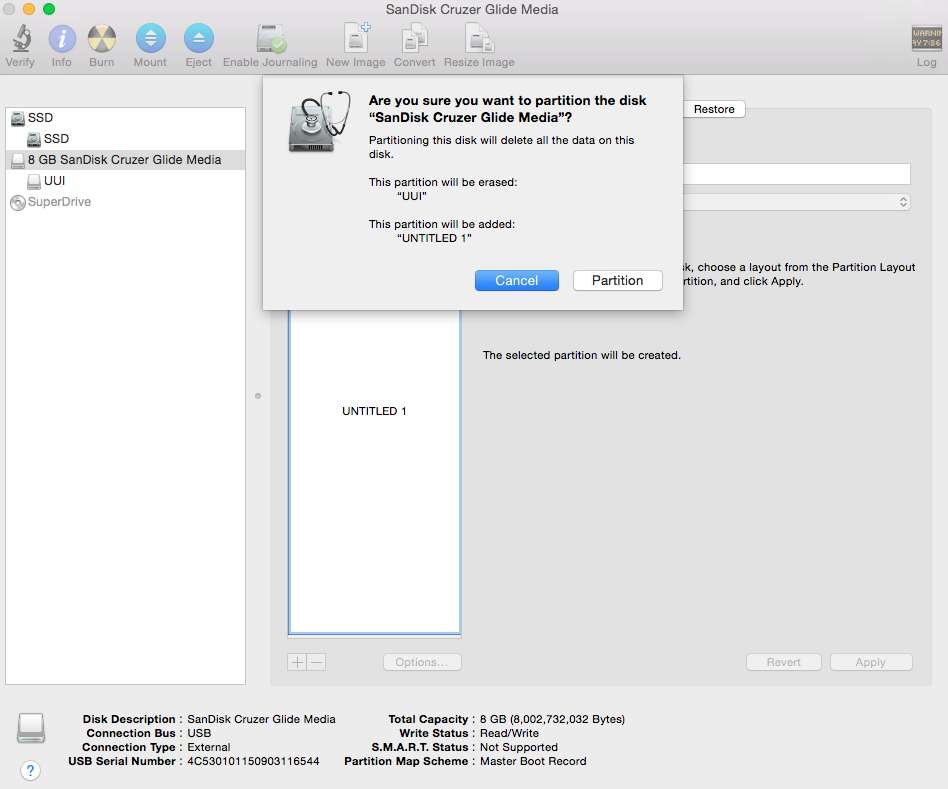Click S.M.A.R.T. Status Not Supported value
This screenshot has width=948, height=789.
tap(519, 747)
